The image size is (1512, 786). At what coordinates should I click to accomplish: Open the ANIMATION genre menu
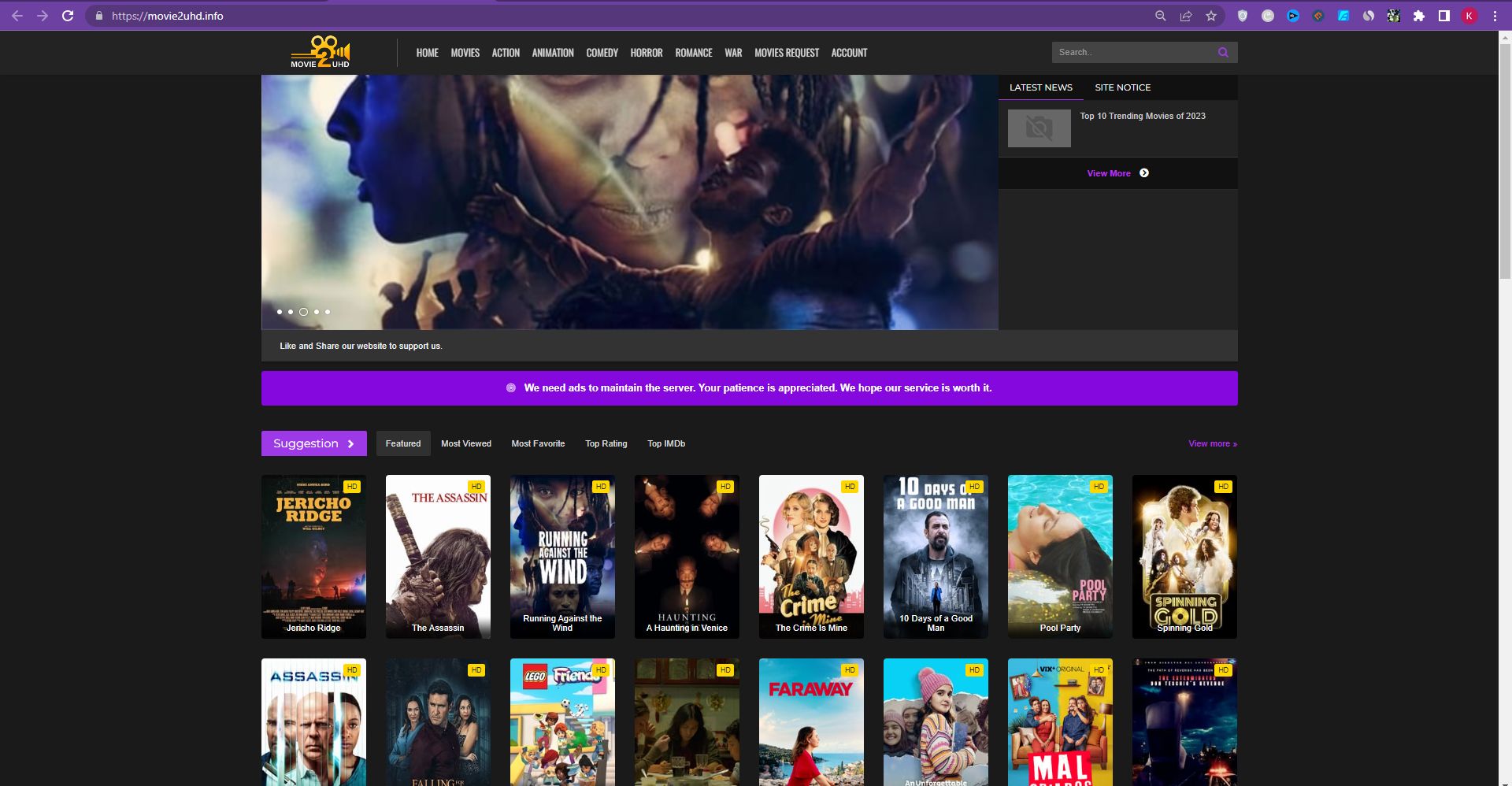click(553, 53)
